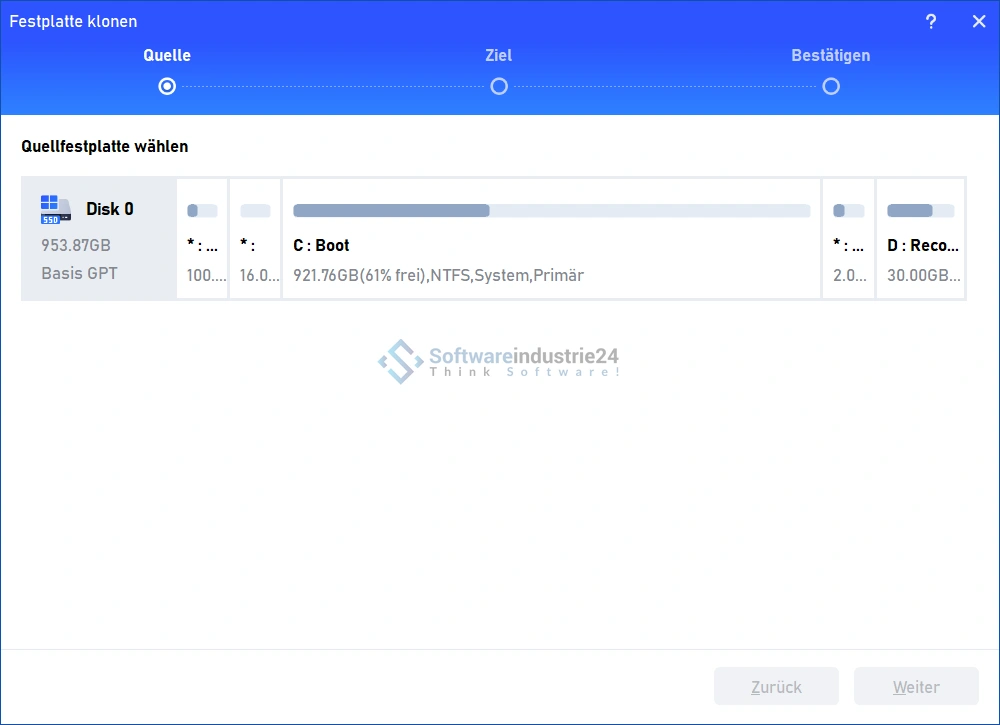Image resolution: width=1000 pixels, height=725 pixels.
Task: Select the Bestätigen step radio circle
Action: pyautogui.click(x=831, y=87)
